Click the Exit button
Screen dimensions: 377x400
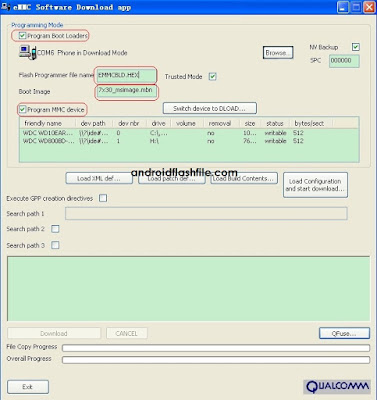pos(28,387)
